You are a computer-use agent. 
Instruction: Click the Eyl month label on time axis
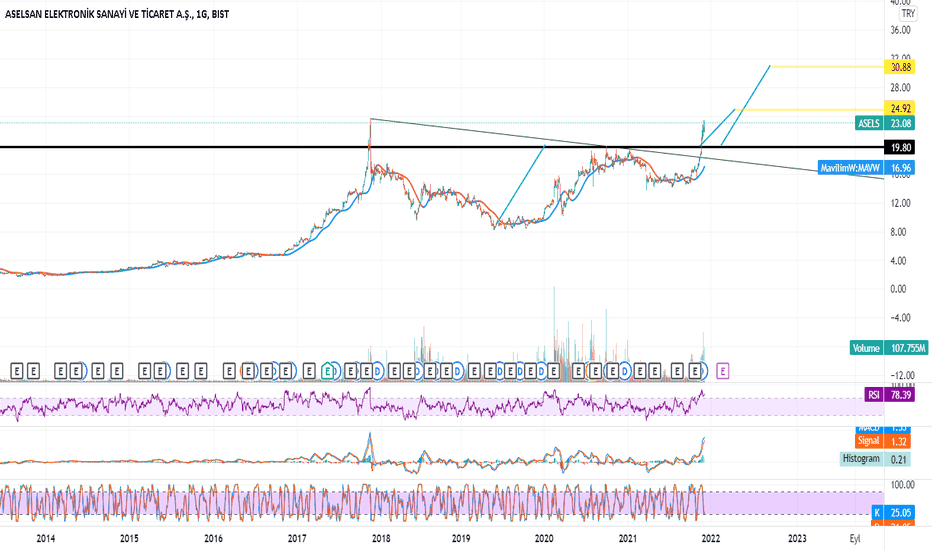pyautogui.click(x=855, y=539)
